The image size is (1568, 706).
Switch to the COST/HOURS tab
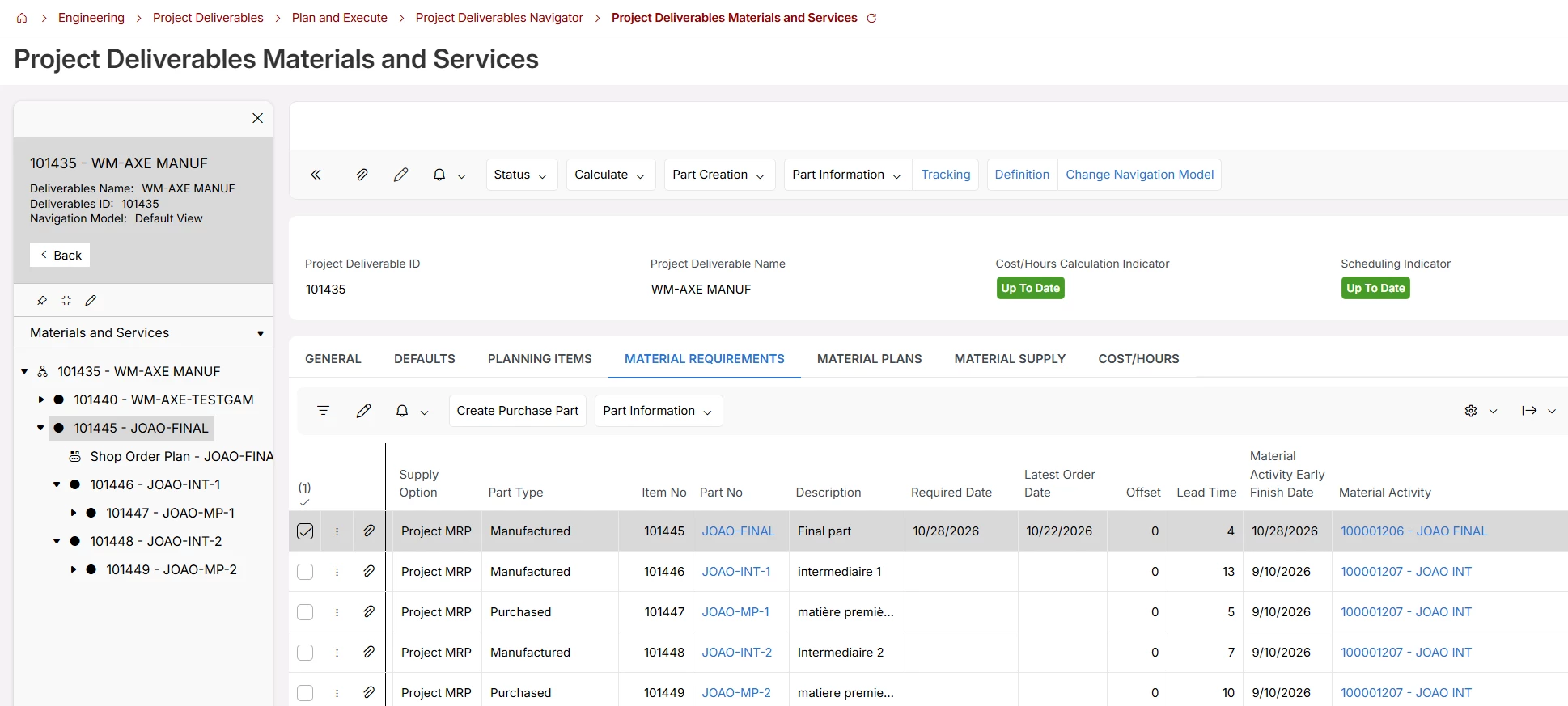point(1138,359)
